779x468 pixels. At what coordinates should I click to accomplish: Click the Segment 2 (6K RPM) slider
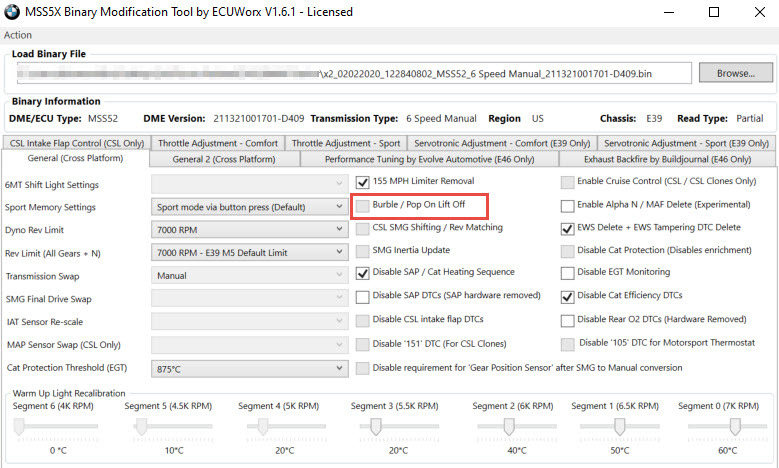click(x=508, y=427)
